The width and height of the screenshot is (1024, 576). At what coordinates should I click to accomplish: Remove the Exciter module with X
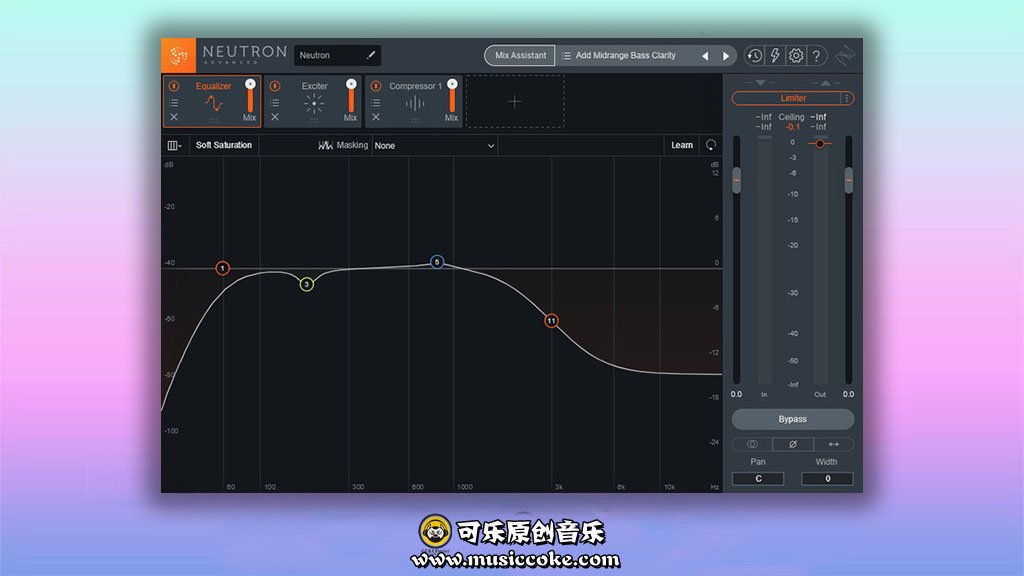(275, 118)
